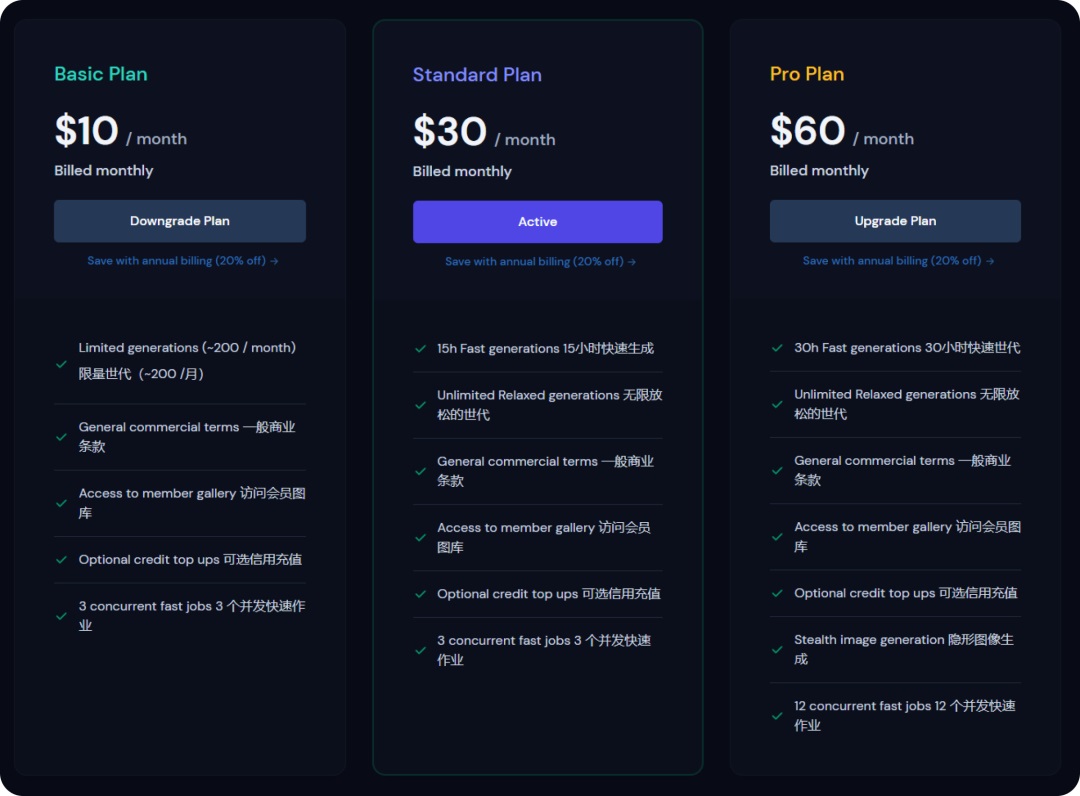Click checkmark beside Limited generations in Basic Plan
The image size is (1080, 796).
pyautogui.click(x=61, y=364)
